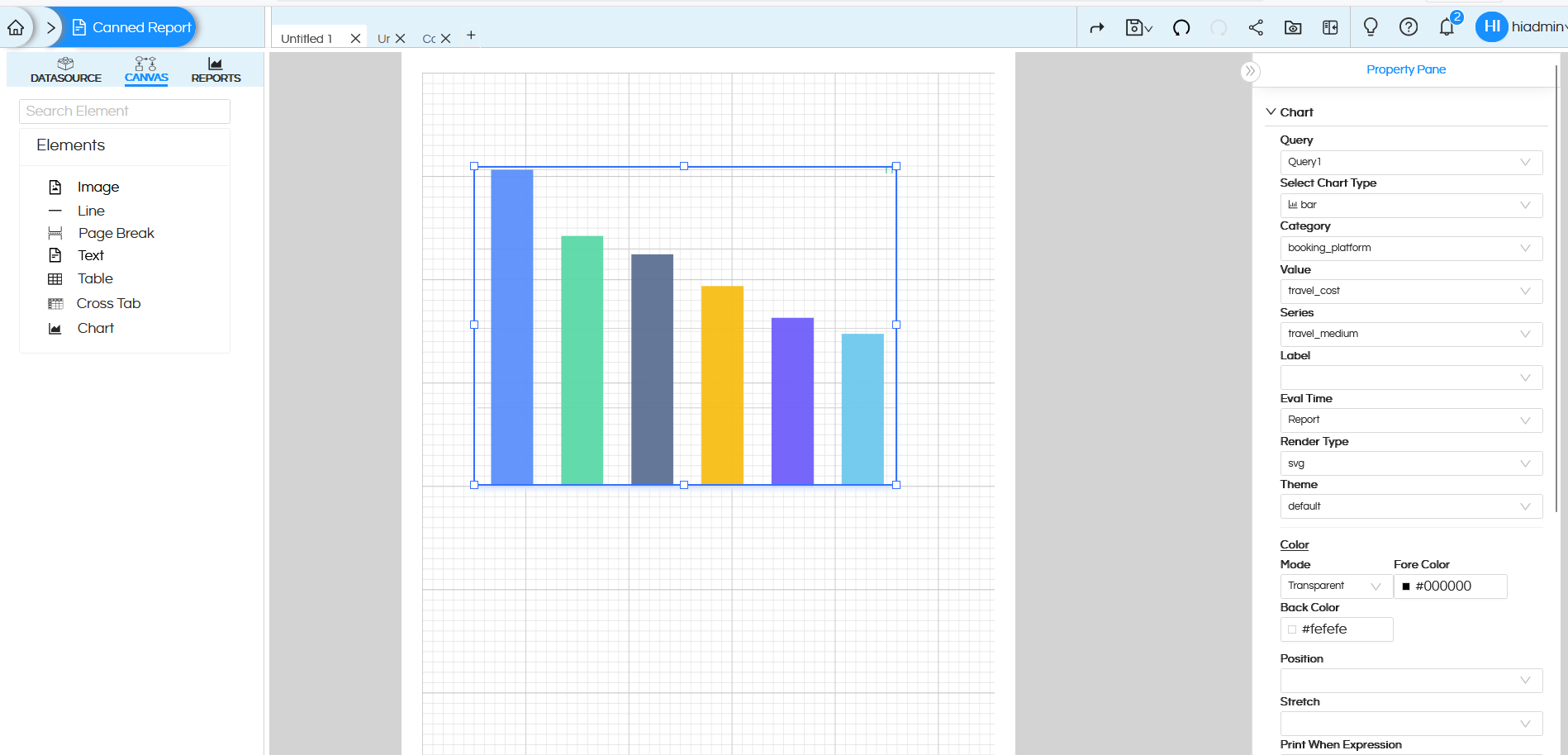Switch to the DATASOURCE tab
Image resolution: width=1568 pixels, height=755 pixels.
point(65,69)
